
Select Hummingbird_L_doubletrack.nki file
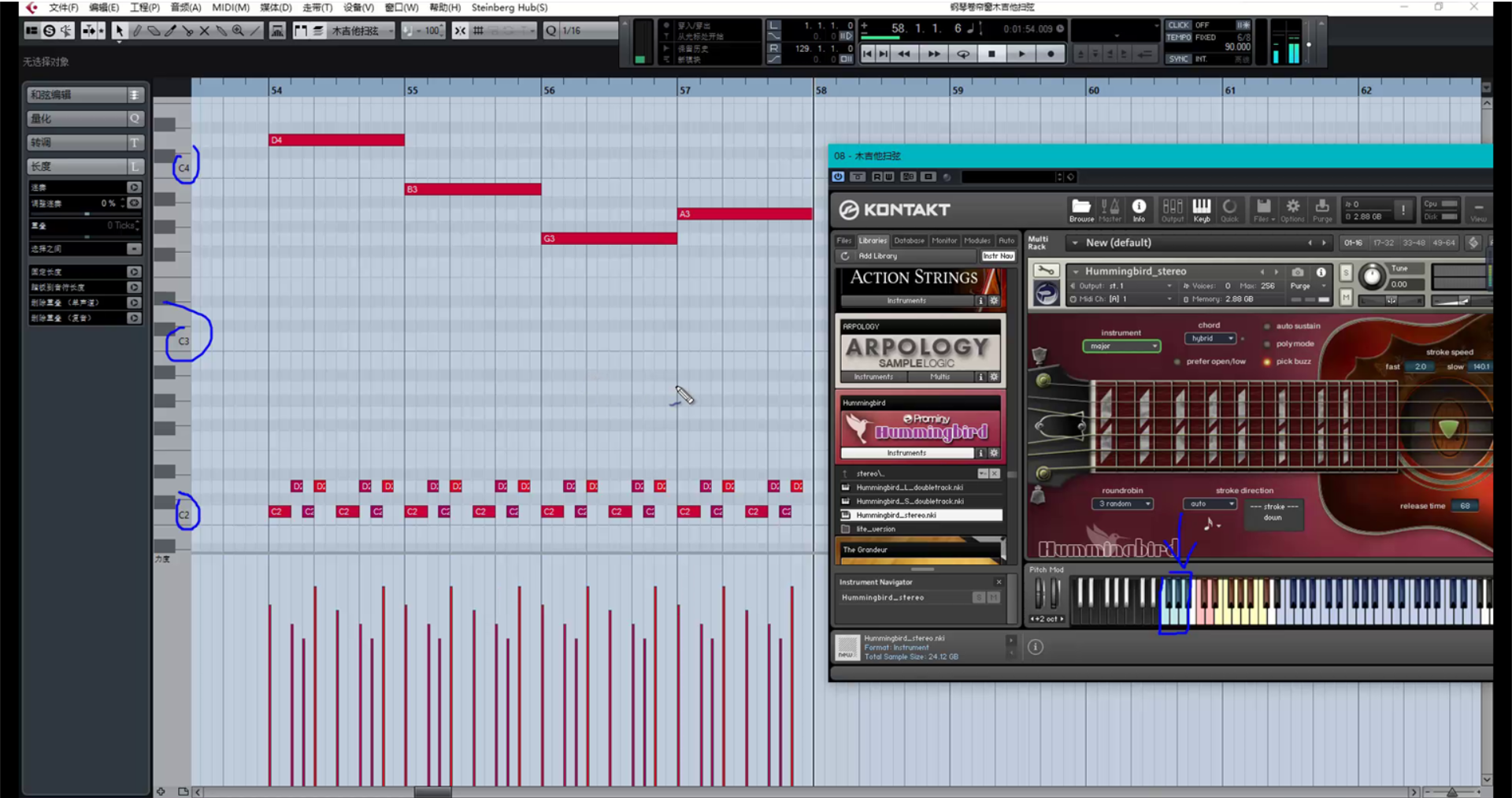(x=910, y=488)
